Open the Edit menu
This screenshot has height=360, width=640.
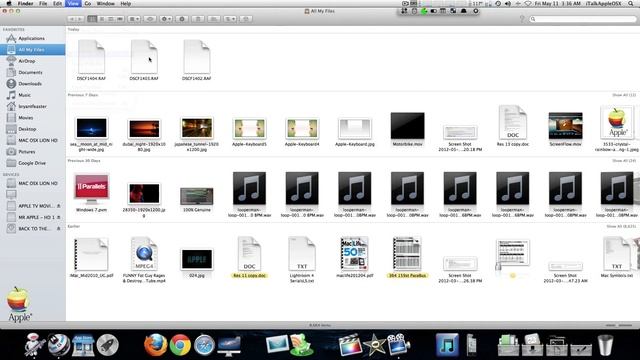57,3
